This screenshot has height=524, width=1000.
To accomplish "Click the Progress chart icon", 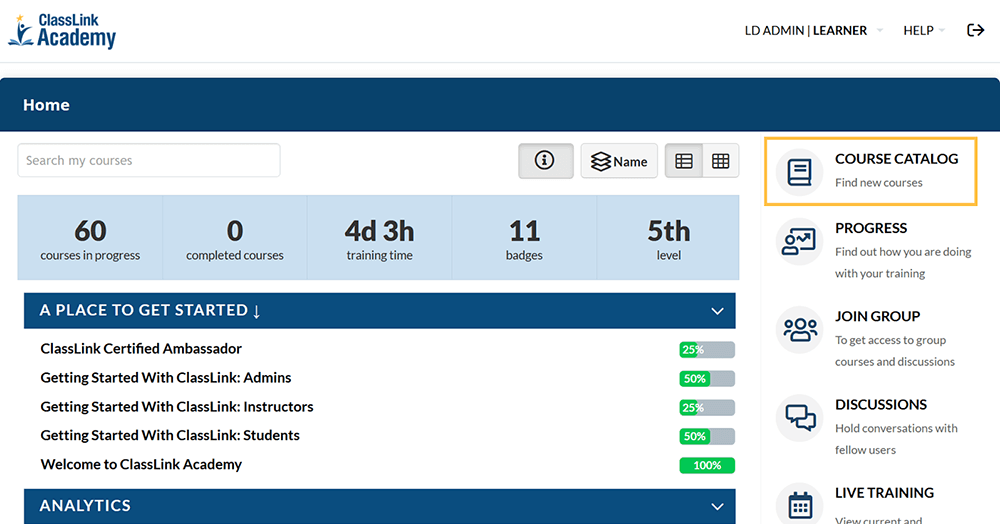I will click(x=799, y=242).
